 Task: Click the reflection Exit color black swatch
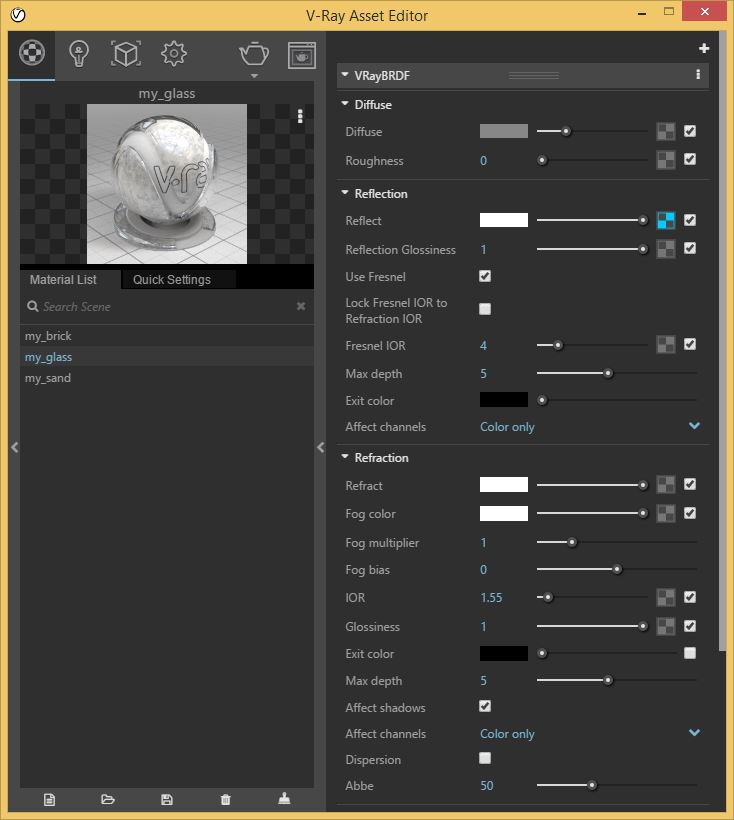tap(503, 400)
